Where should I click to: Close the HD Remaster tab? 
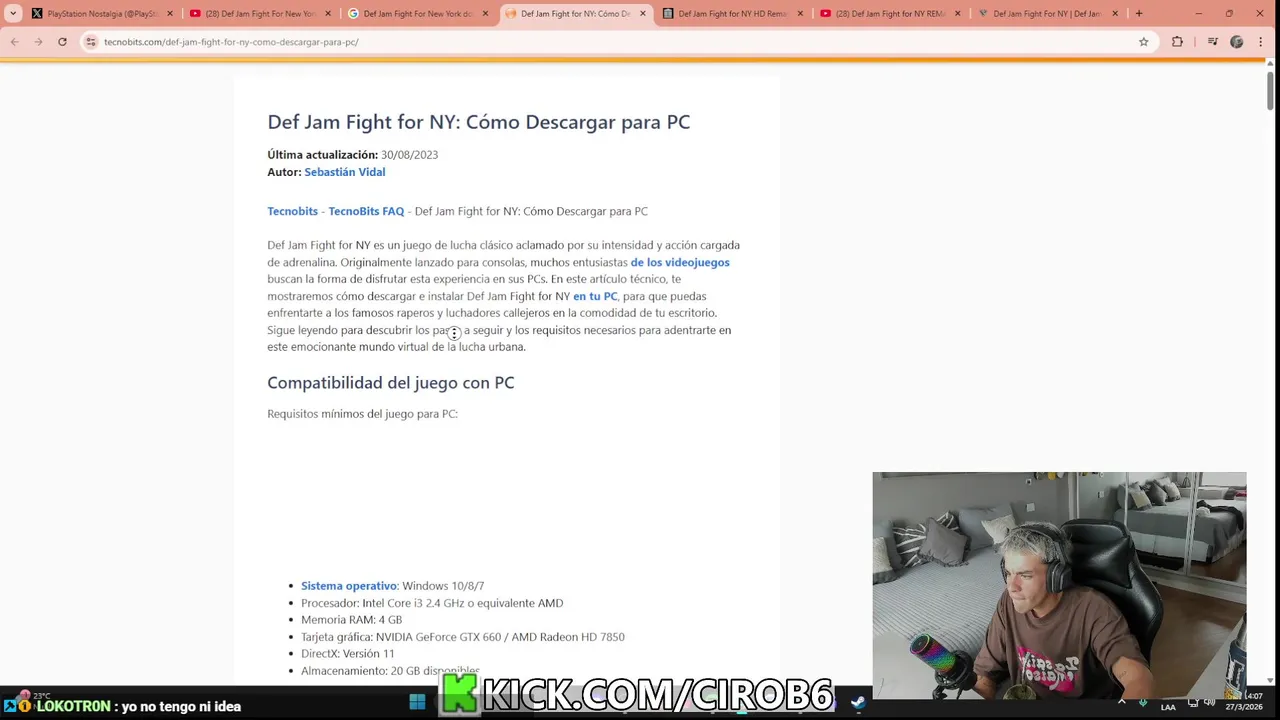pos(800,14)
